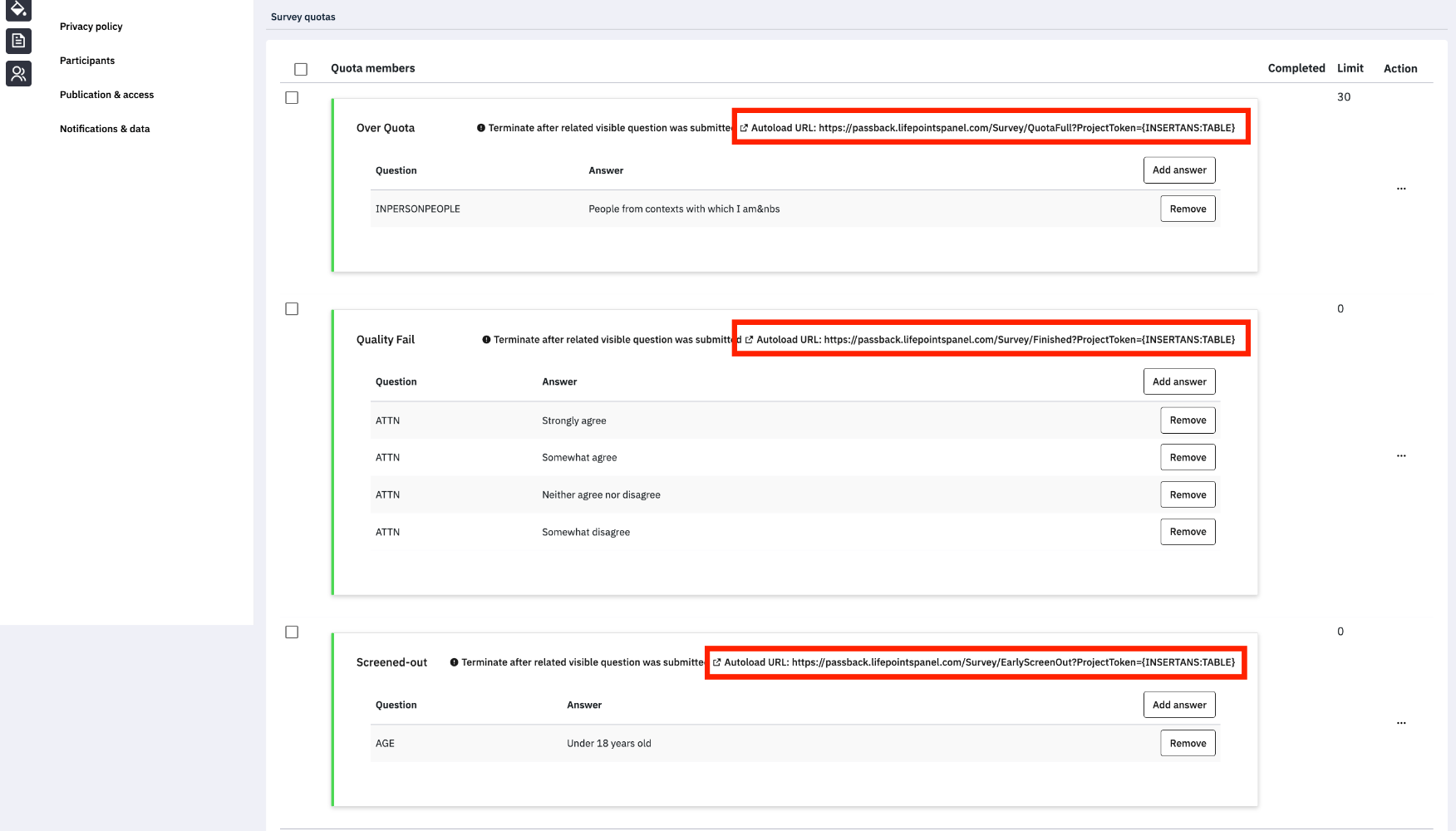Image resolution: width=1456 pixels, height=831 pixels.
Task: Remove the ATTN Strongly agree answer
Action: pyautogui.click(x=1188, y=420)
